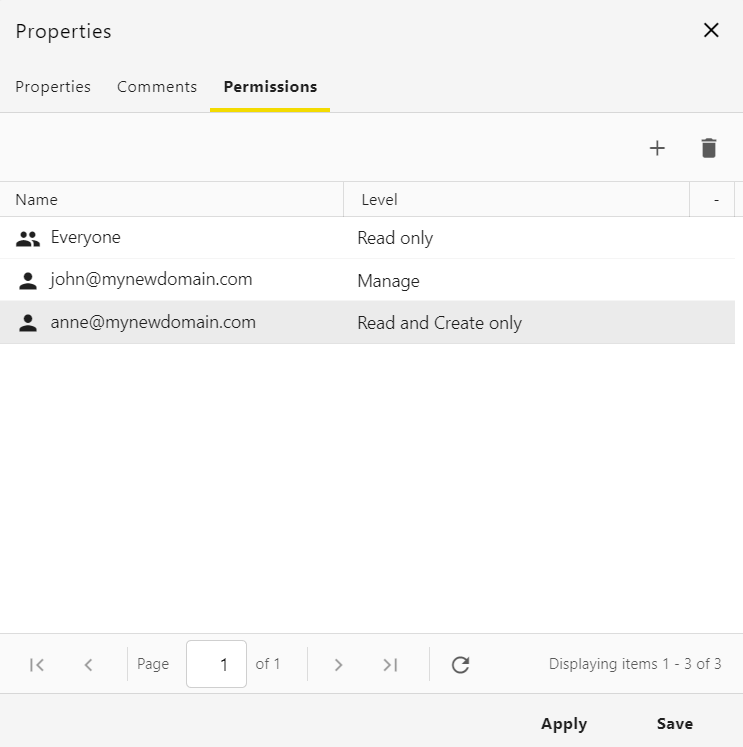The width and height of the screenshot is (743, 747).
Task: Click the Manage level cell
Action: tap(389, 281)
